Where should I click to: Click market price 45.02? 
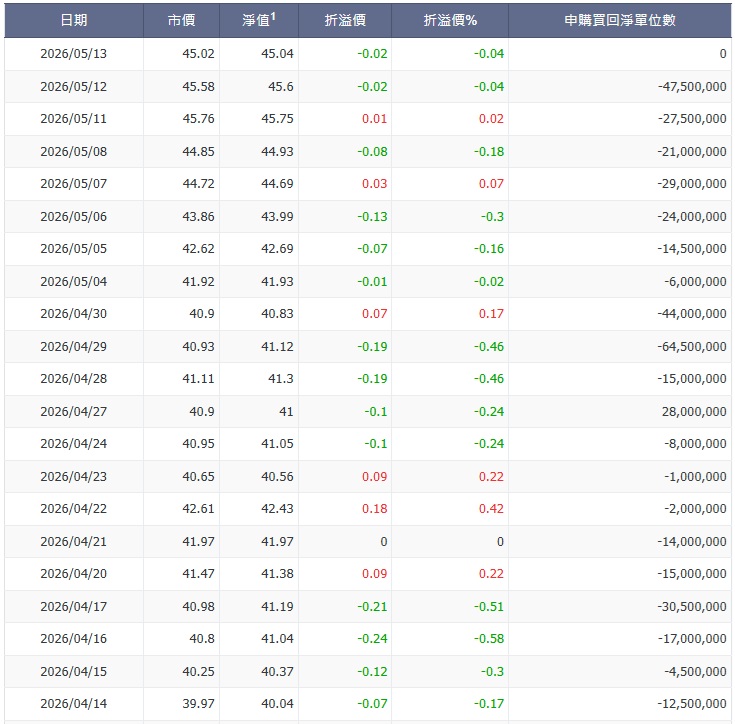[198, 54]
